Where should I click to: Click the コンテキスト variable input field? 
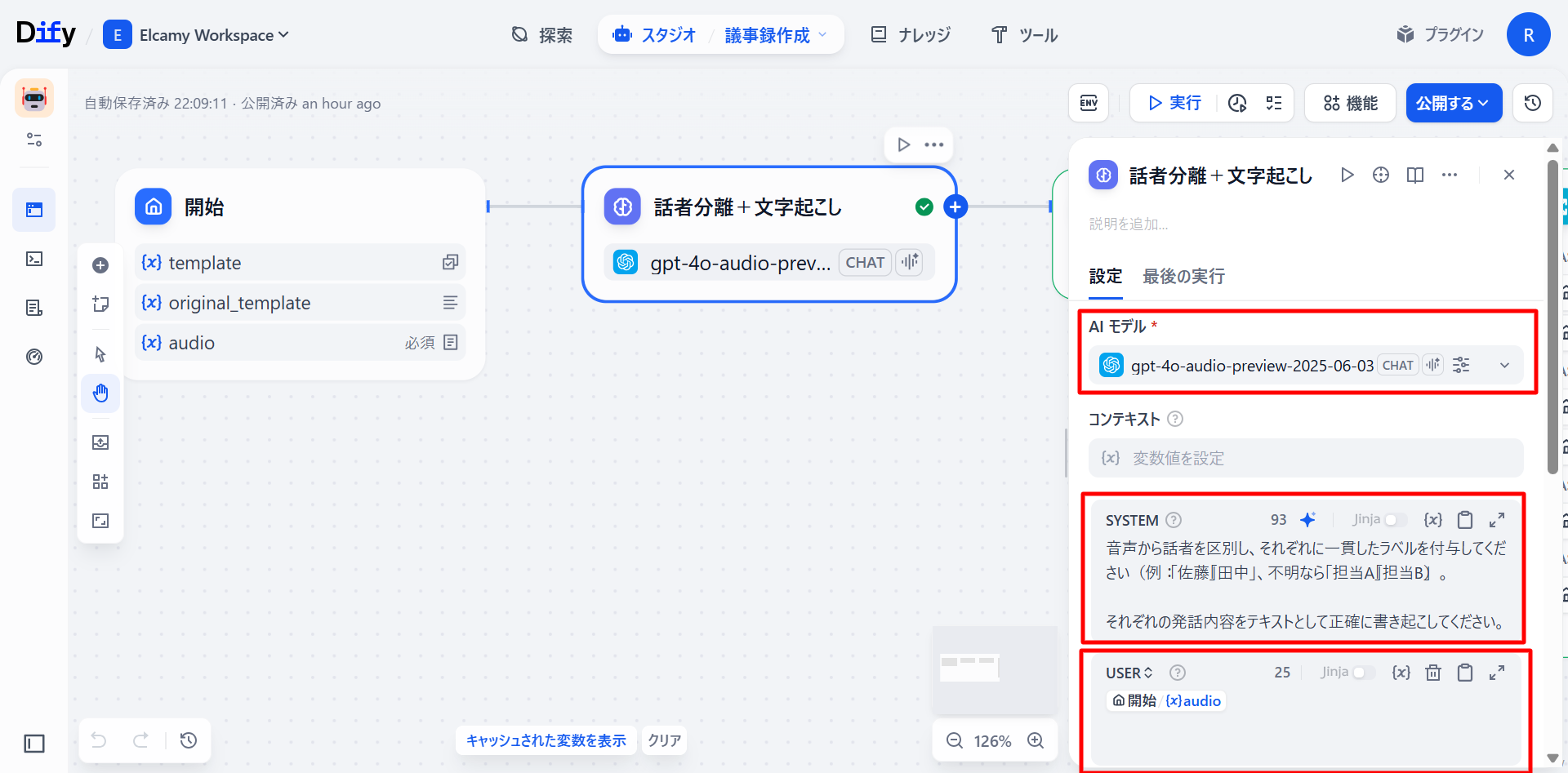(1305, 458)
